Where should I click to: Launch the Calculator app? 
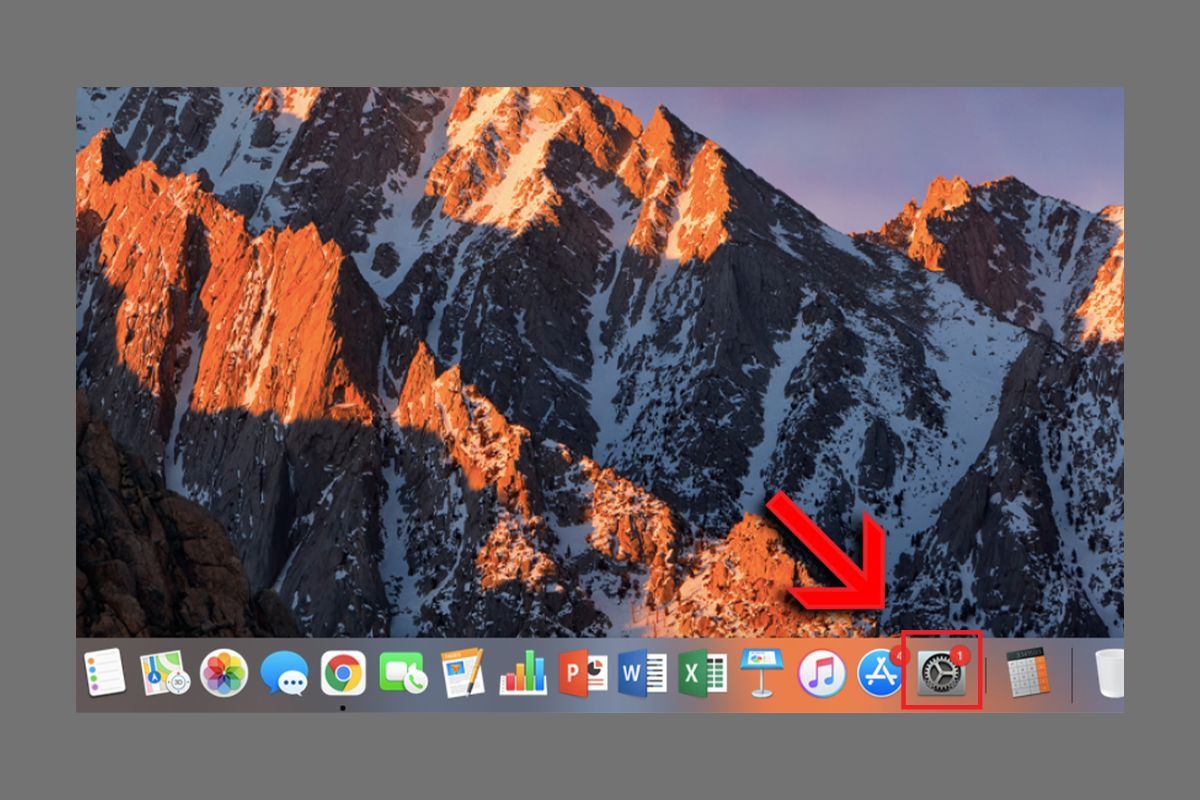click(1028, 673)
